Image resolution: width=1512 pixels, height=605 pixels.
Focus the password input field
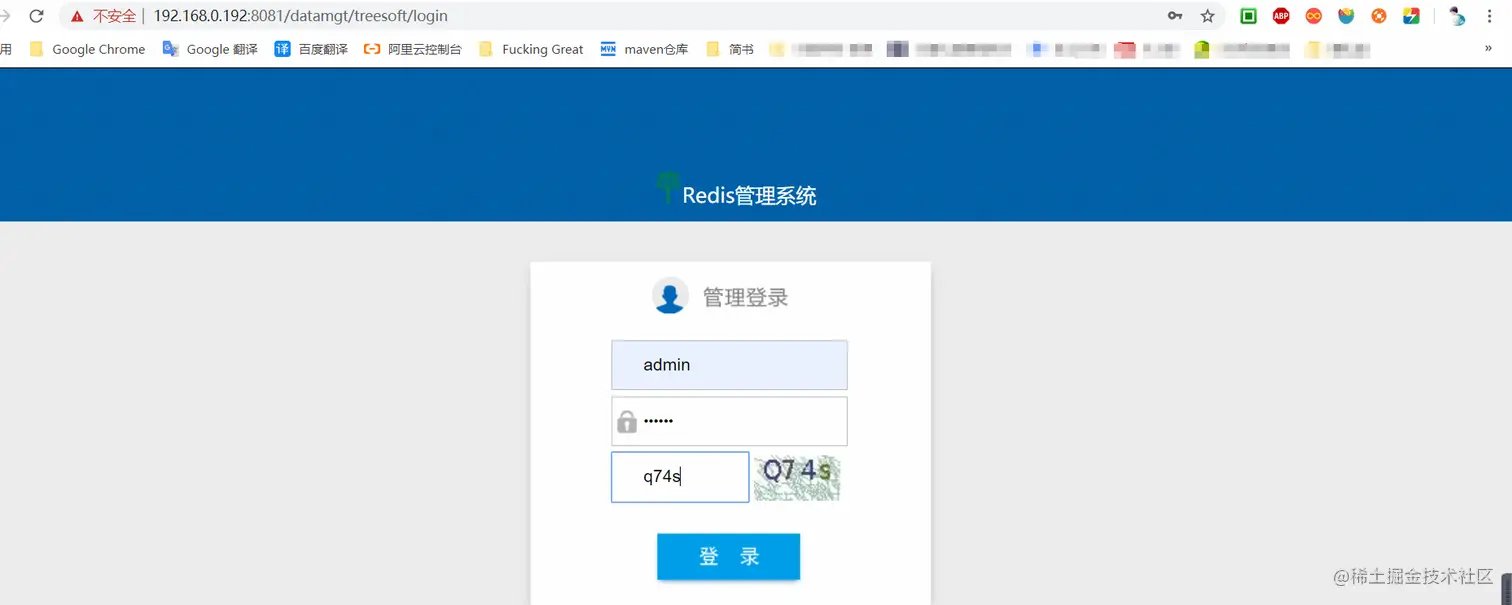[x=729, y=421]
